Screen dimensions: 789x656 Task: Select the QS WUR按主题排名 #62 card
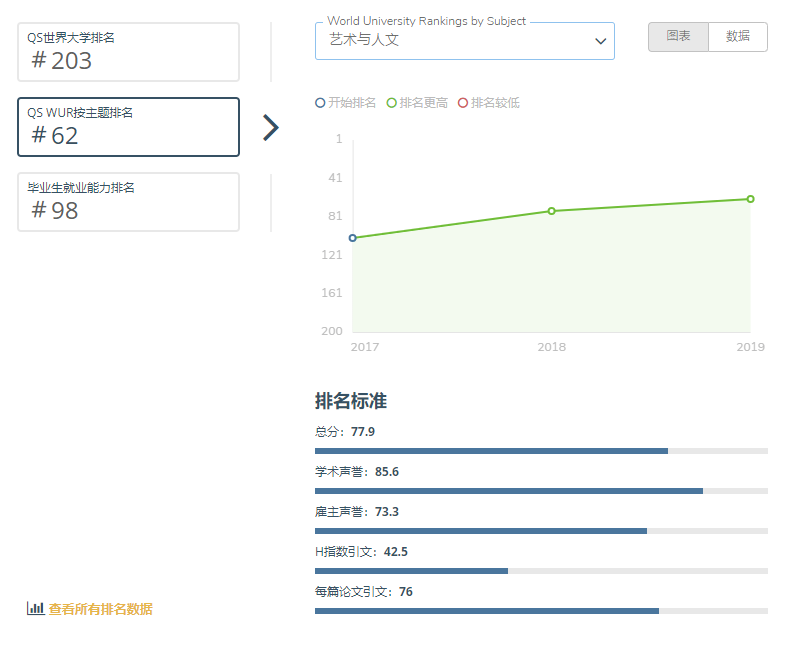click(128, 127)
